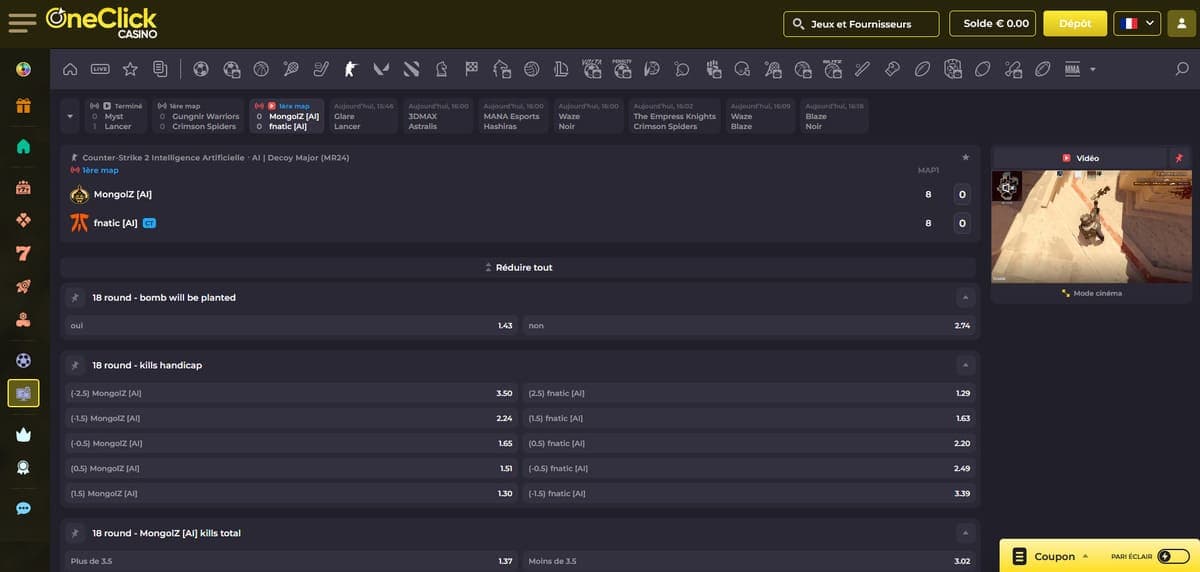This screenshot has height=572, width=1200.
Task: Open the LIVE events icon
Action: pyautogui.click(x=100, y=69)
